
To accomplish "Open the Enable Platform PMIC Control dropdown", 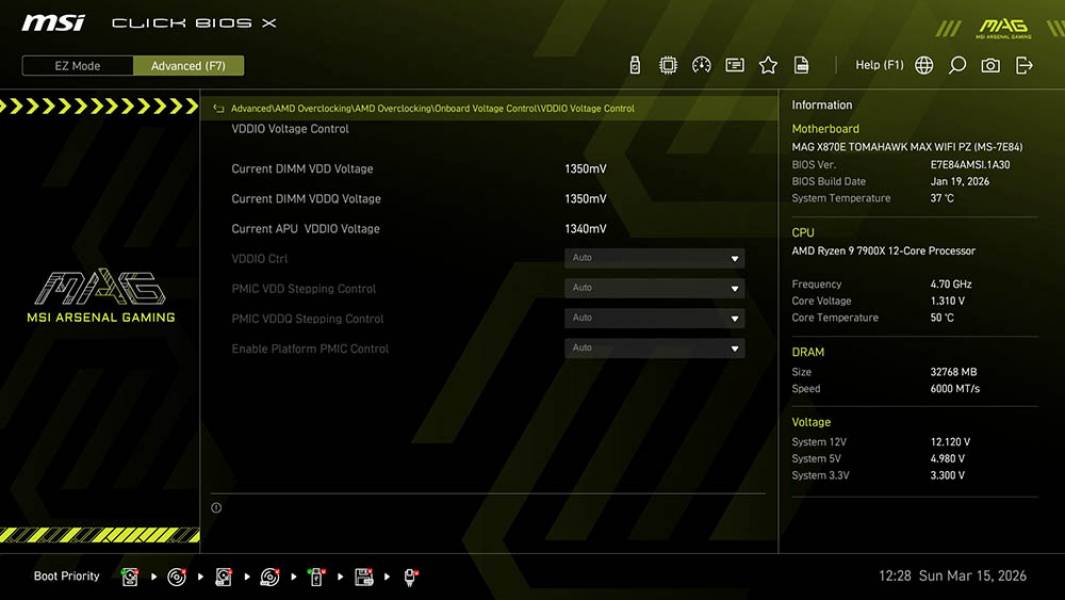I will [655, 347].
